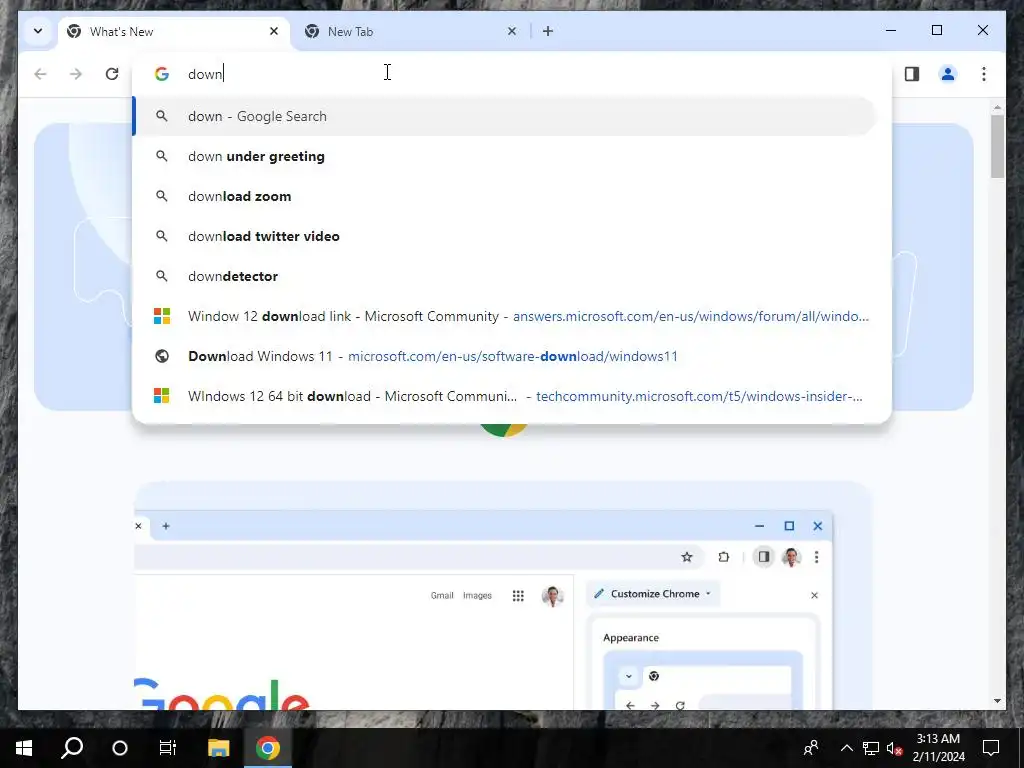
Task: Open Task View on the taskbar
Action: click(168, 748)
